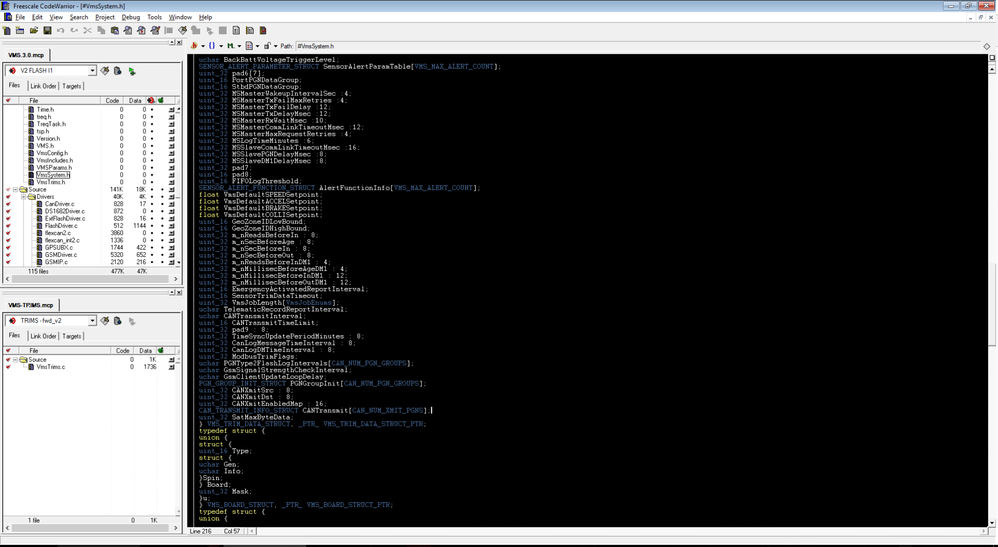Viewport: 998px width, 547px height.
Task: Collapse the Source folder in VMS.3.0 project
Action: click(x=15, y=190)
